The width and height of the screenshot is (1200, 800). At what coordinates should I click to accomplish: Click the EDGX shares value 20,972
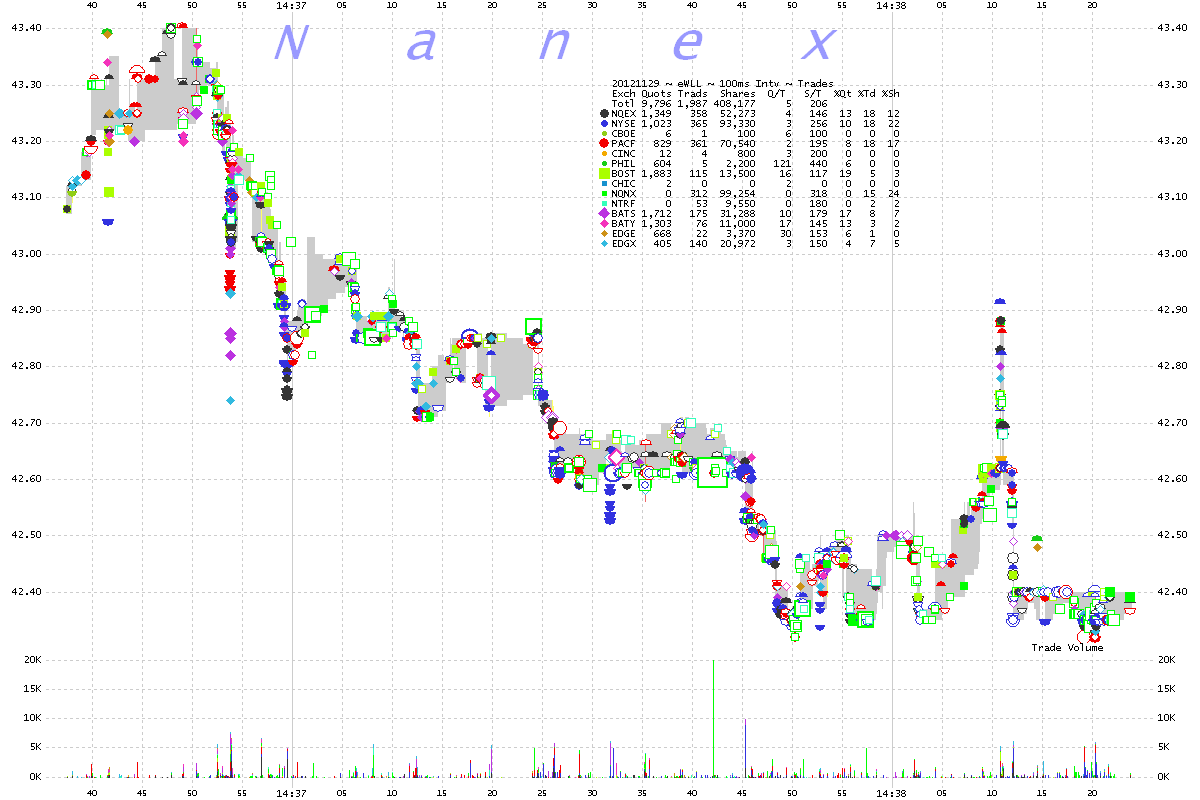[x=738, y=244]
